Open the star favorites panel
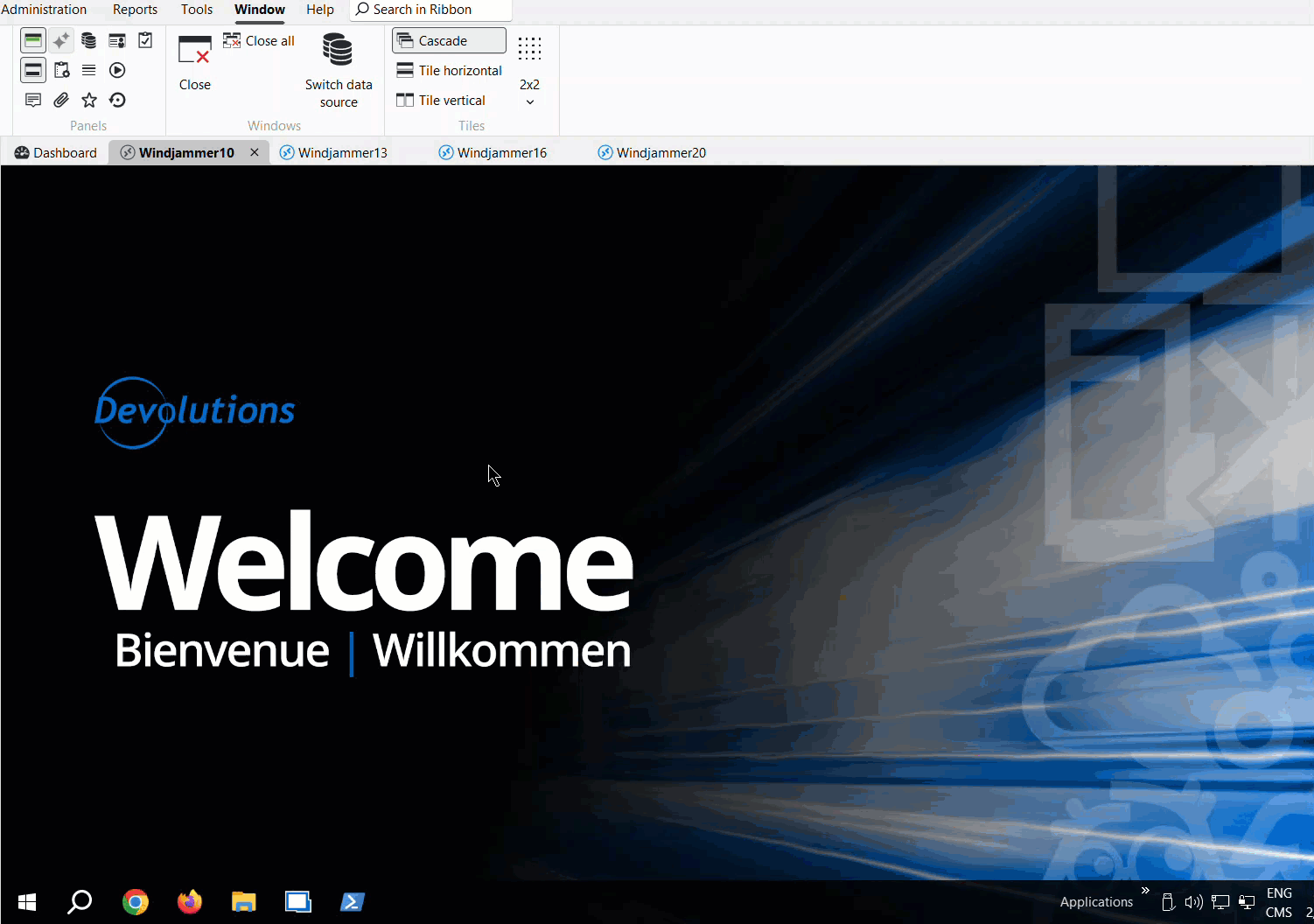The image size is (1314, 924). (89, 100)
